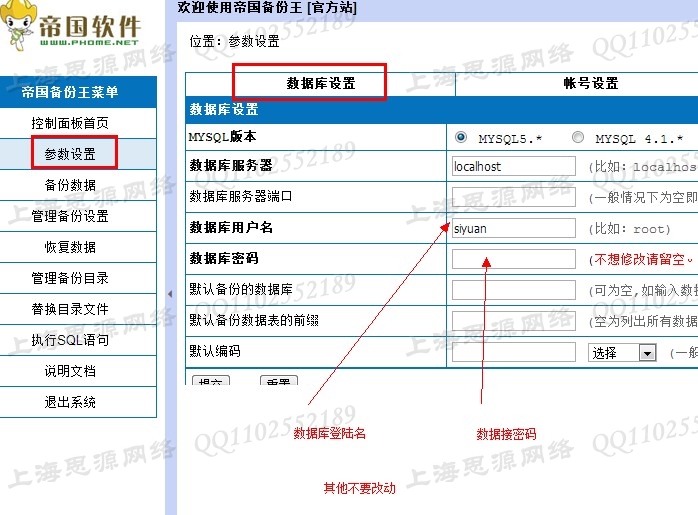The image size is (698, 515).
Task: Select MYSQL5.* version radio button
Action: coord(461,137)
